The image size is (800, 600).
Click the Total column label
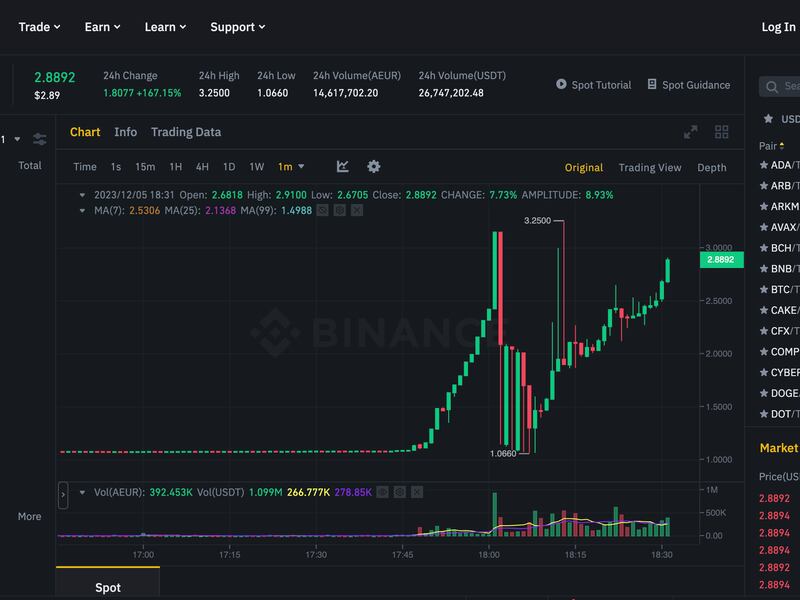30,165
